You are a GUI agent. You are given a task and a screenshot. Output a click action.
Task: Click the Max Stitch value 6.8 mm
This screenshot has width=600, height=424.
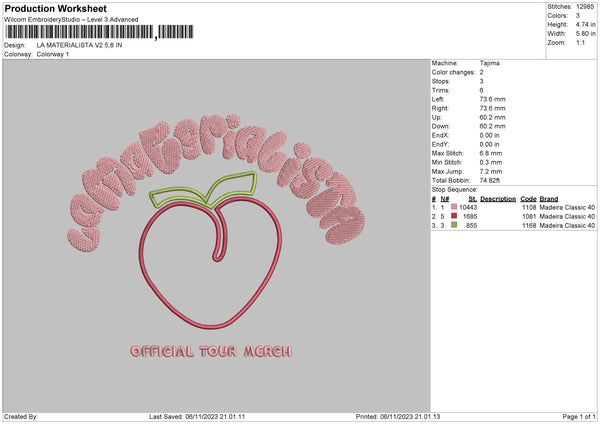pyautogui.click(x=491, y=153)
